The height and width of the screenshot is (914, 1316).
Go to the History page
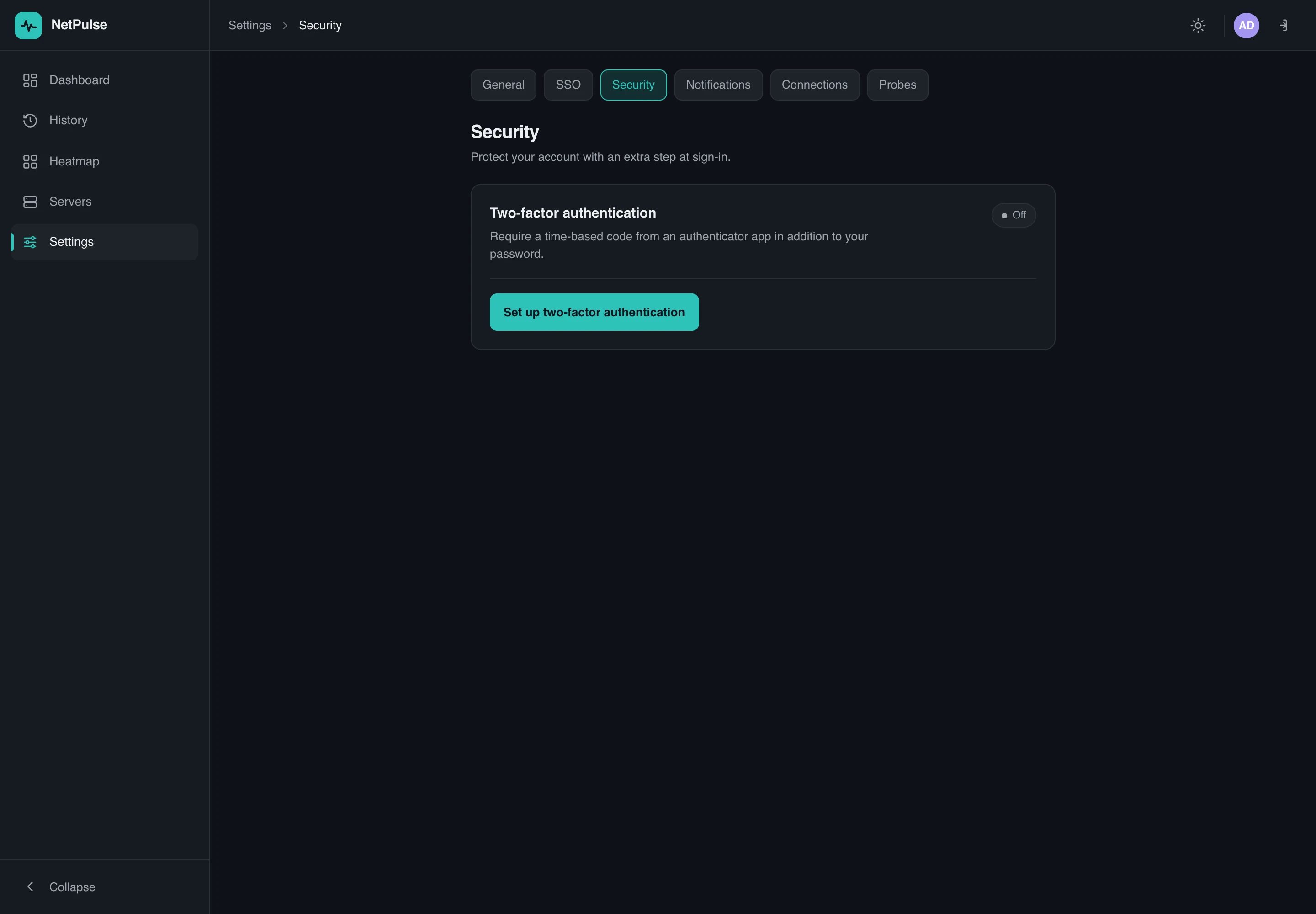pos(105,120)
